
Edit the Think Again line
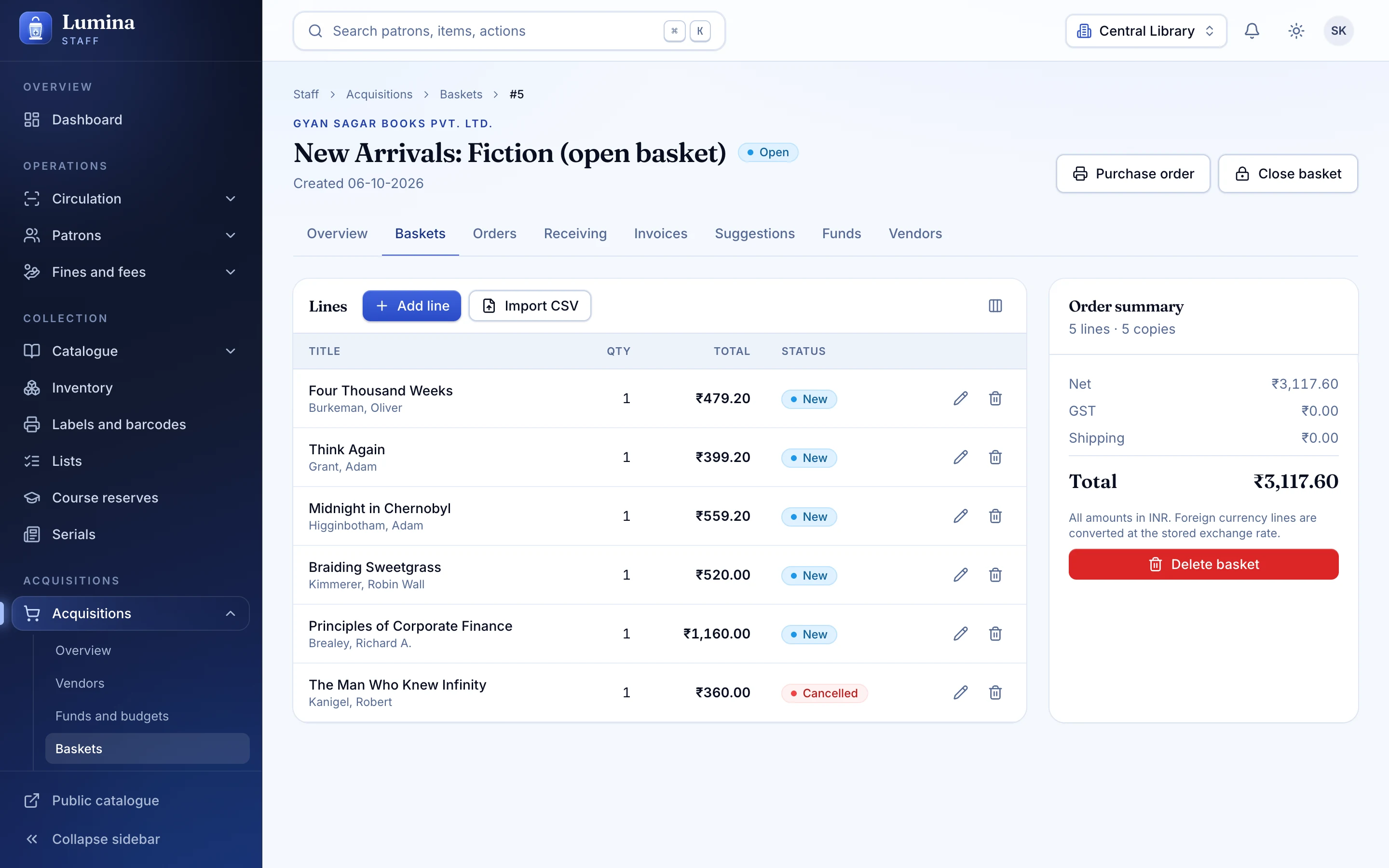[961, 458]
